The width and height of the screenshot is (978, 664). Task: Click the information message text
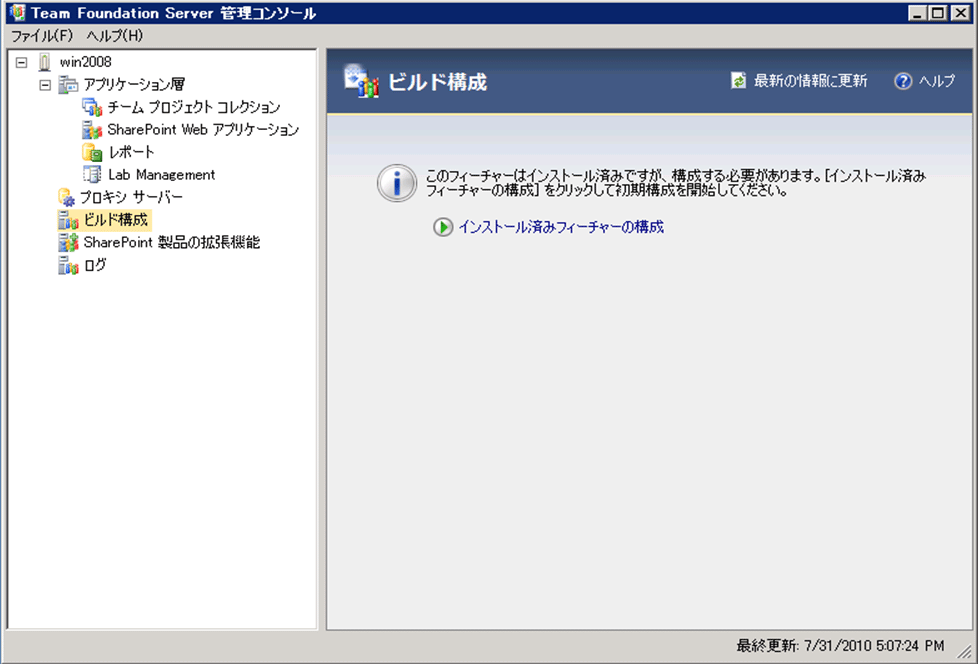tap(676, 183)
